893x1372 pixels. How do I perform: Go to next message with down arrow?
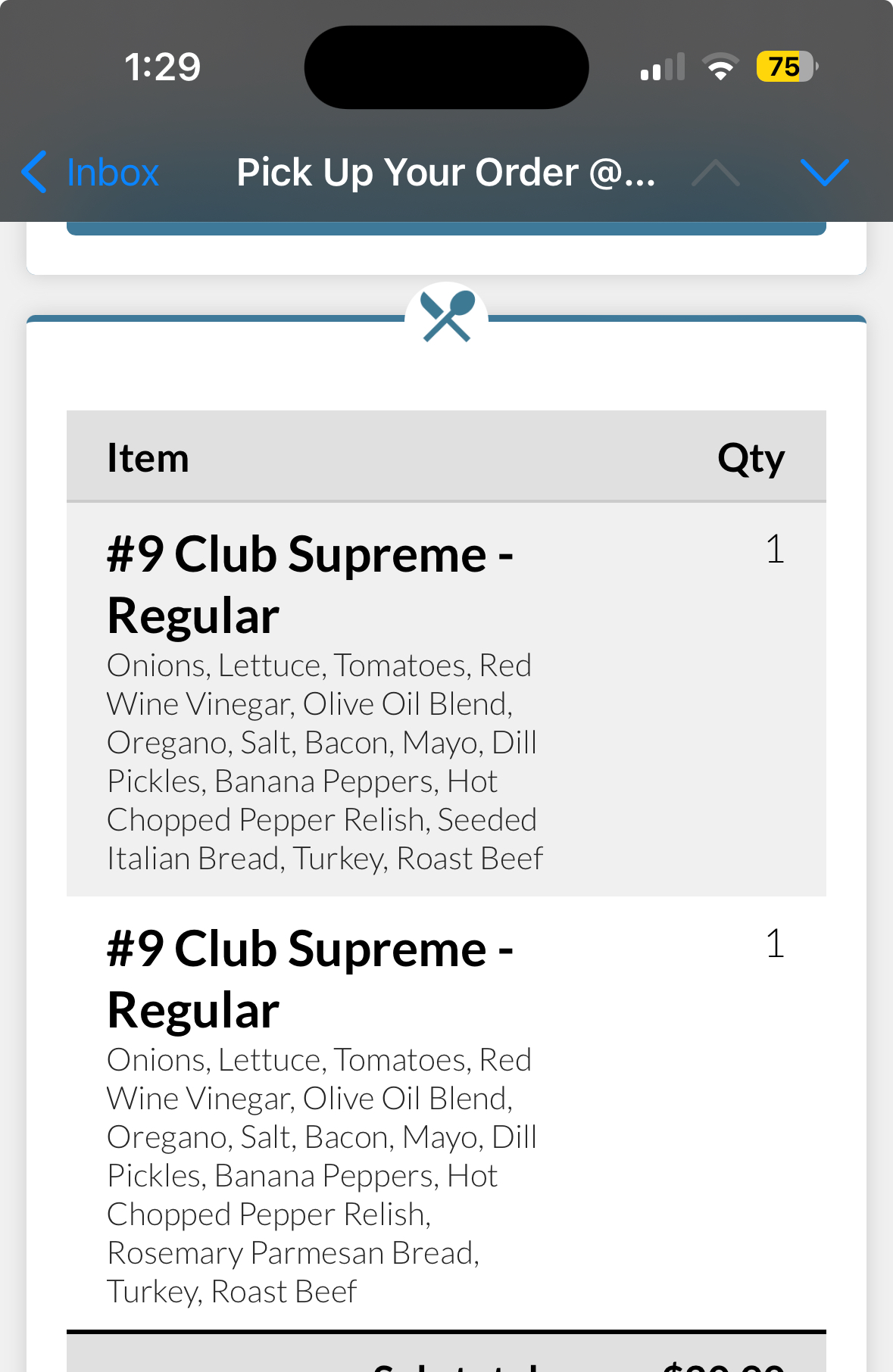click(x=824, y=173)
